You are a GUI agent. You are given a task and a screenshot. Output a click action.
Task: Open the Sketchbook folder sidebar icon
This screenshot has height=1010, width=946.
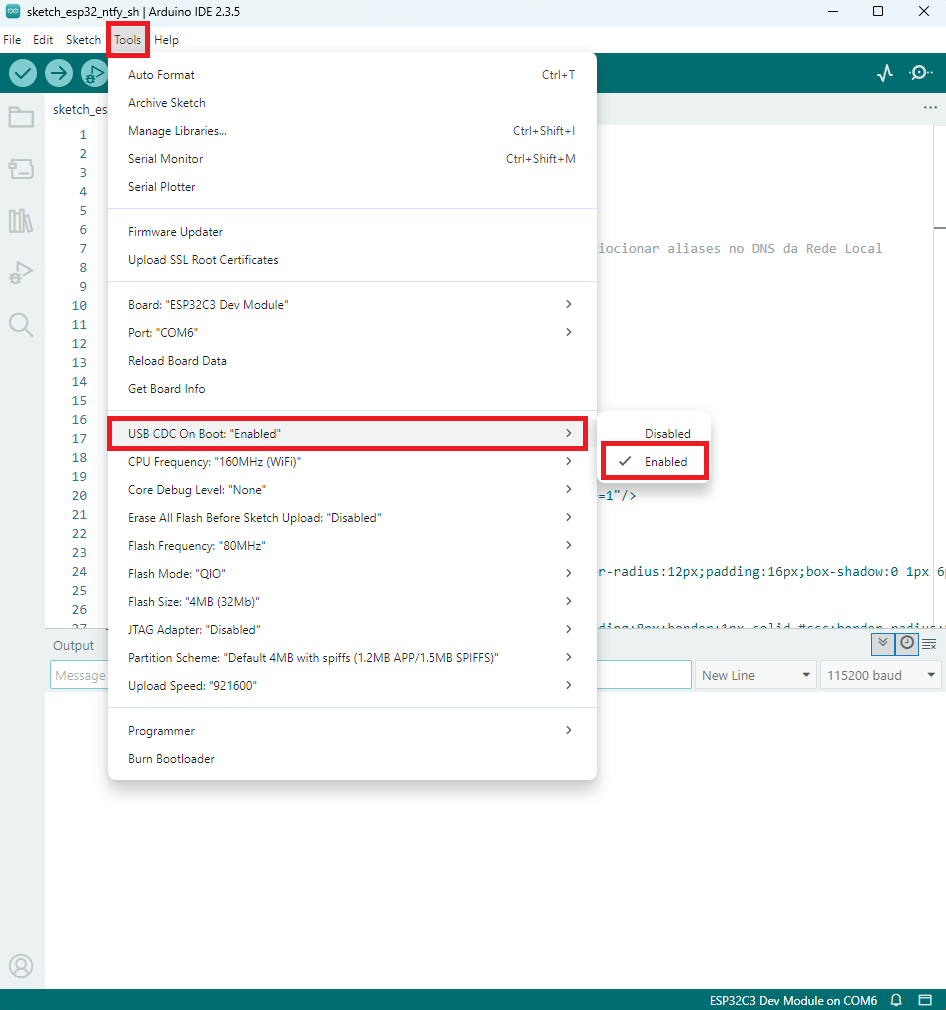tap(21, 118)
